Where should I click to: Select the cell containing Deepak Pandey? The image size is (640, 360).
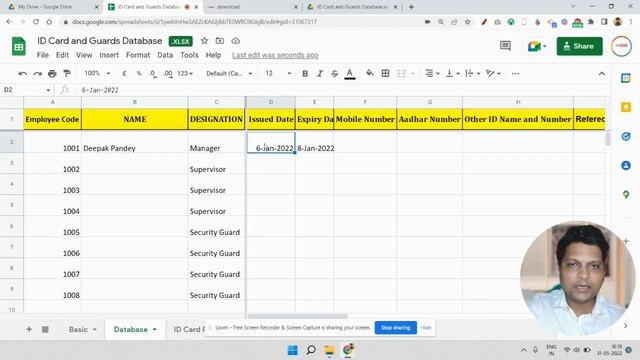[x=135, y=142]
